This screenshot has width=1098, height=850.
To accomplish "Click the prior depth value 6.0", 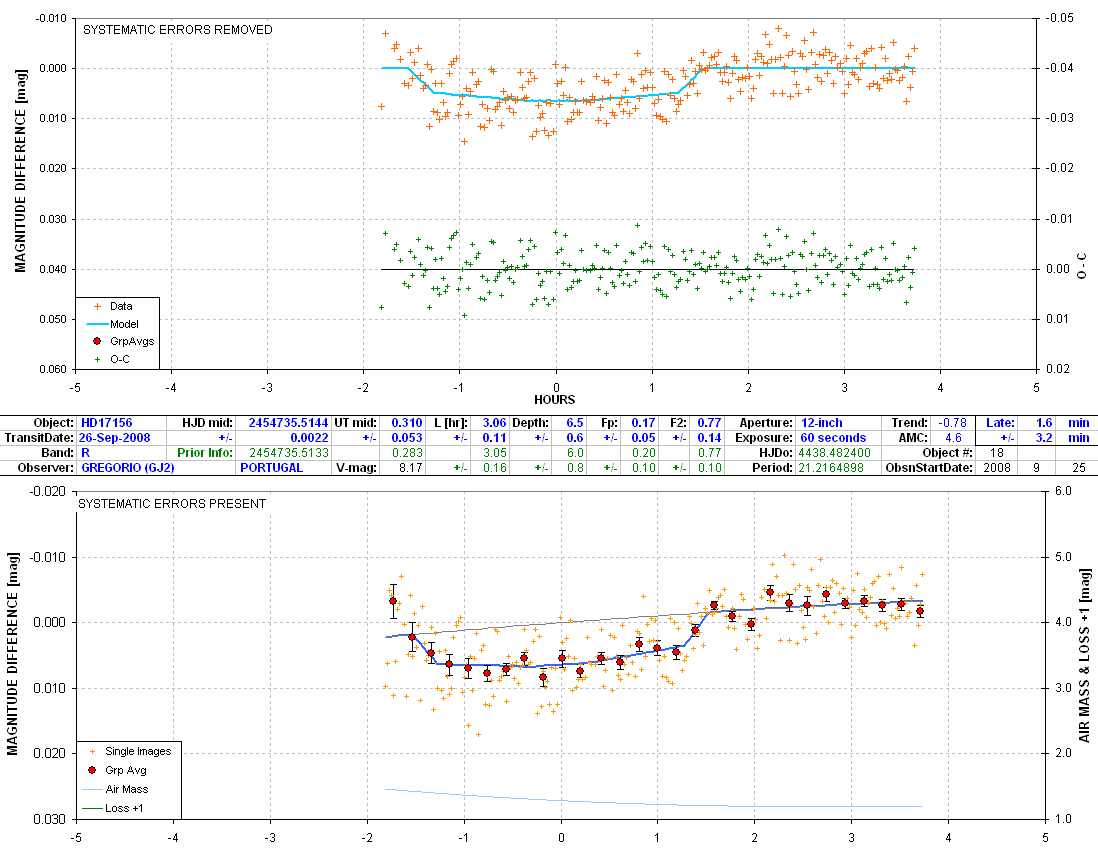I will 575,453.
